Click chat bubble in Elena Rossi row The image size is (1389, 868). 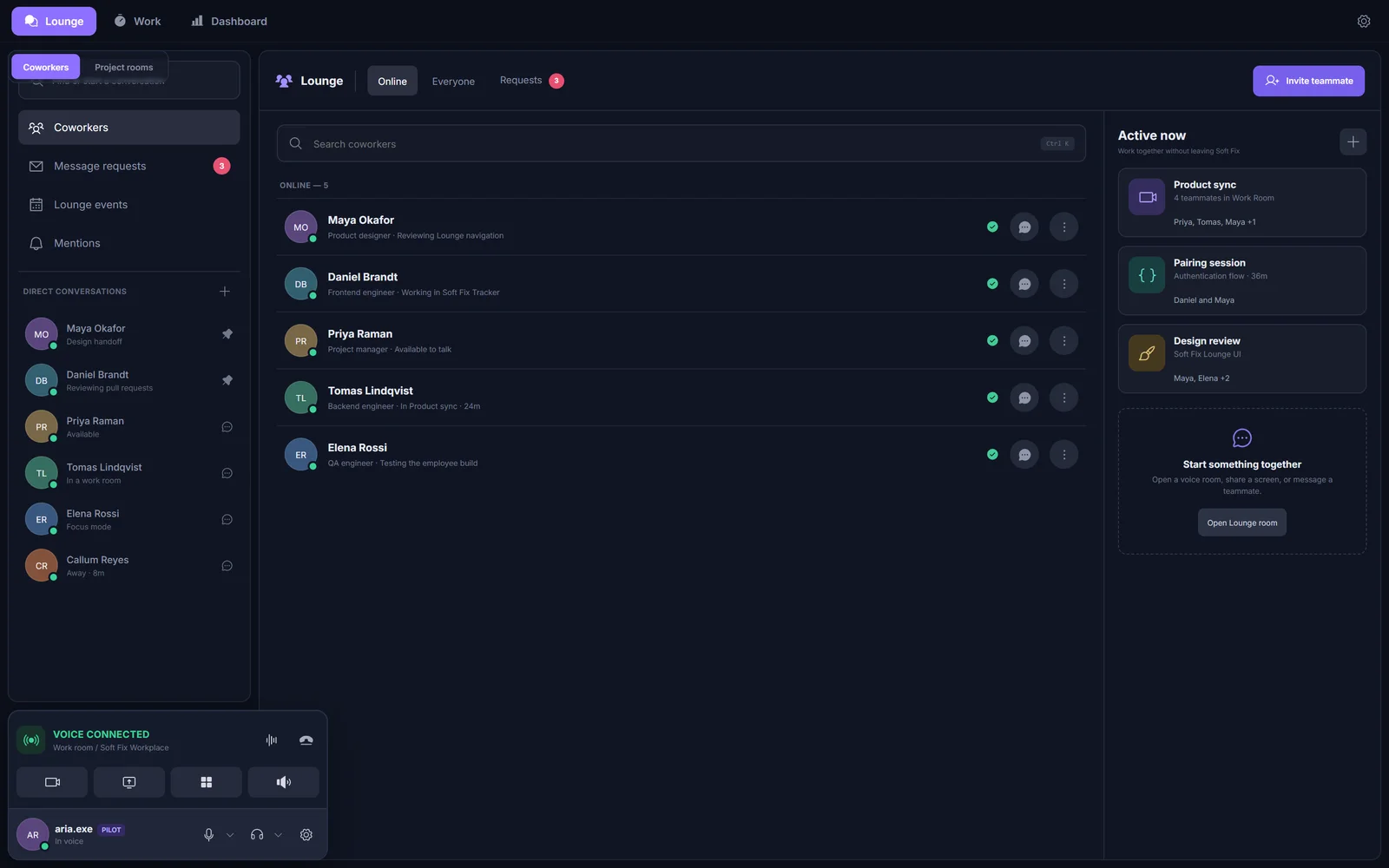coord(1024,455)
